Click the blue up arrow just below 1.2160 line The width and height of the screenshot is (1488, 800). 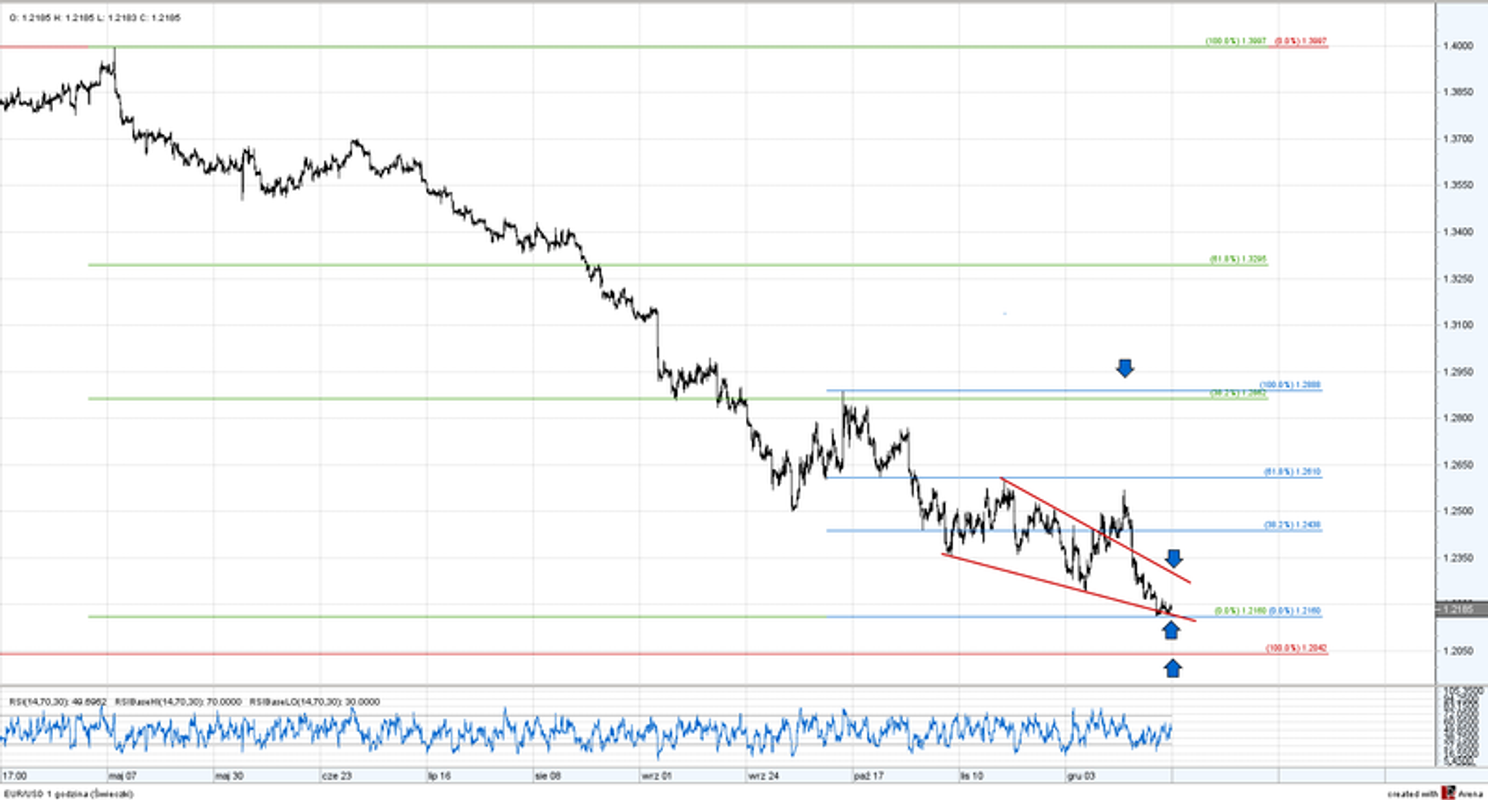point(1171,630)
